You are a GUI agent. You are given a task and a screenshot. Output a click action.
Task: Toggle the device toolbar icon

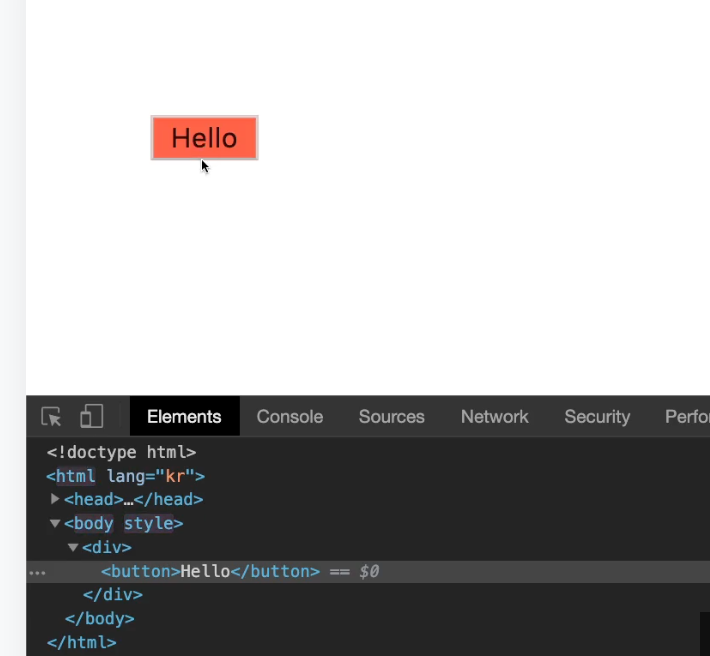(91, 416)
